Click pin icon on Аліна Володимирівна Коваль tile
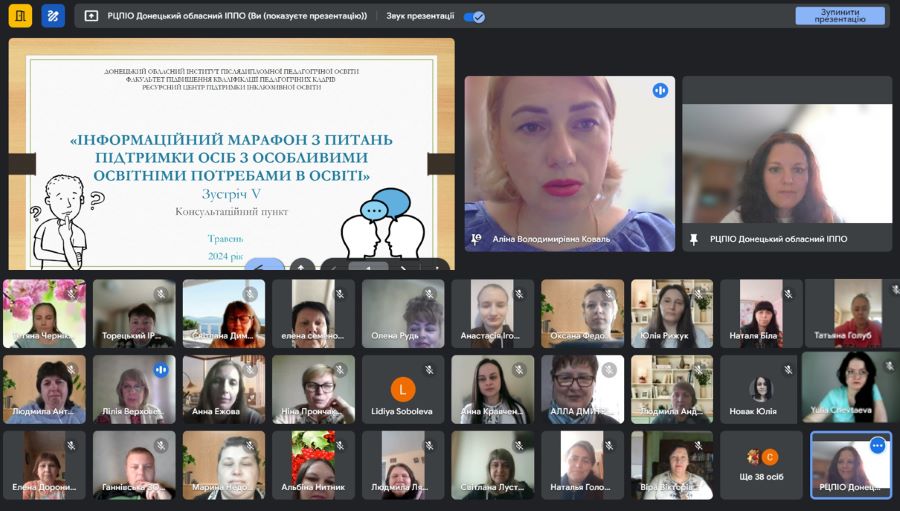Viewport: 900px width, 511px height. pos(476,239)
